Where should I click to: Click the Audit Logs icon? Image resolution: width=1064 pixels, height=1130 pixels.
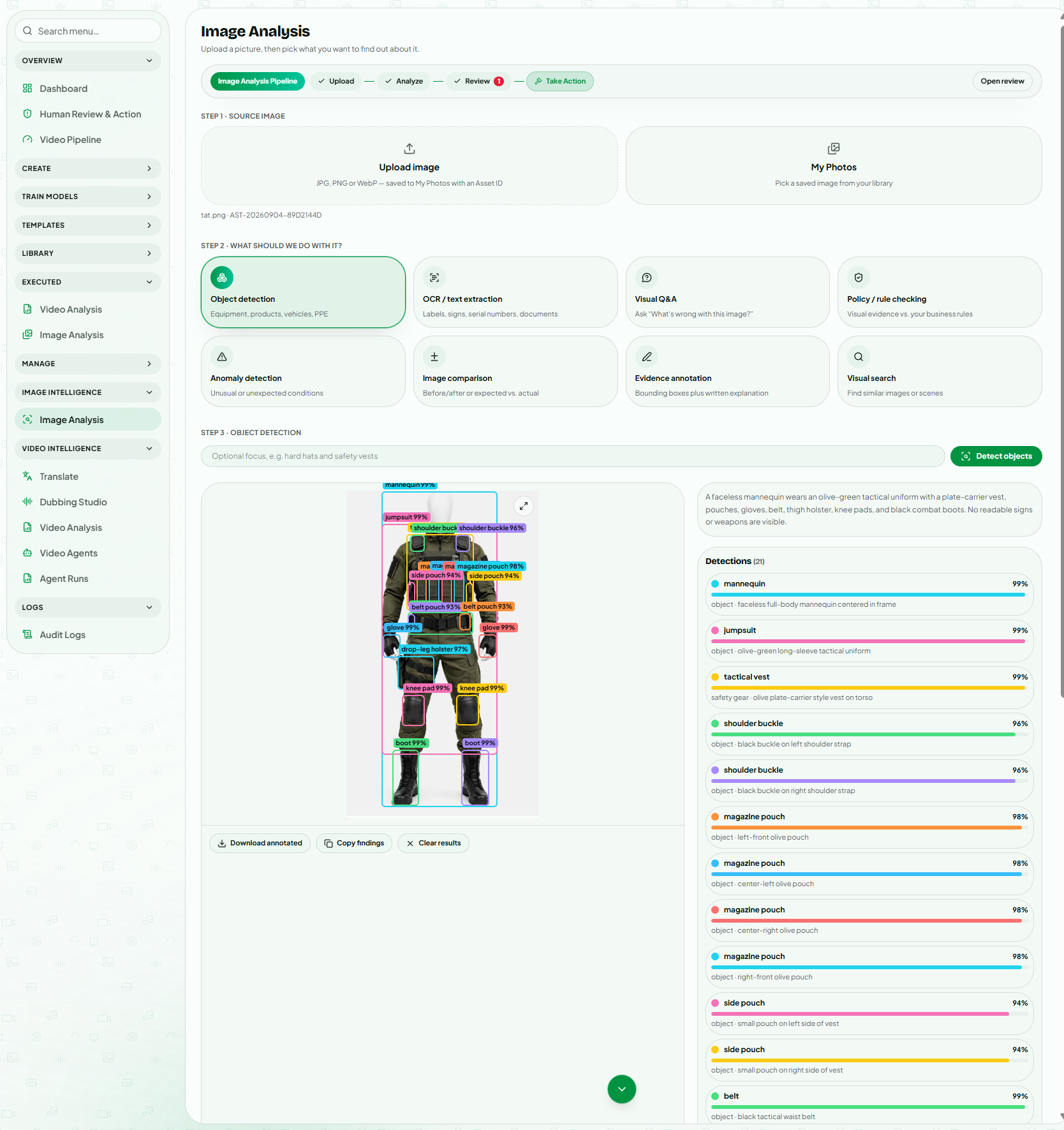pos(27,635)
